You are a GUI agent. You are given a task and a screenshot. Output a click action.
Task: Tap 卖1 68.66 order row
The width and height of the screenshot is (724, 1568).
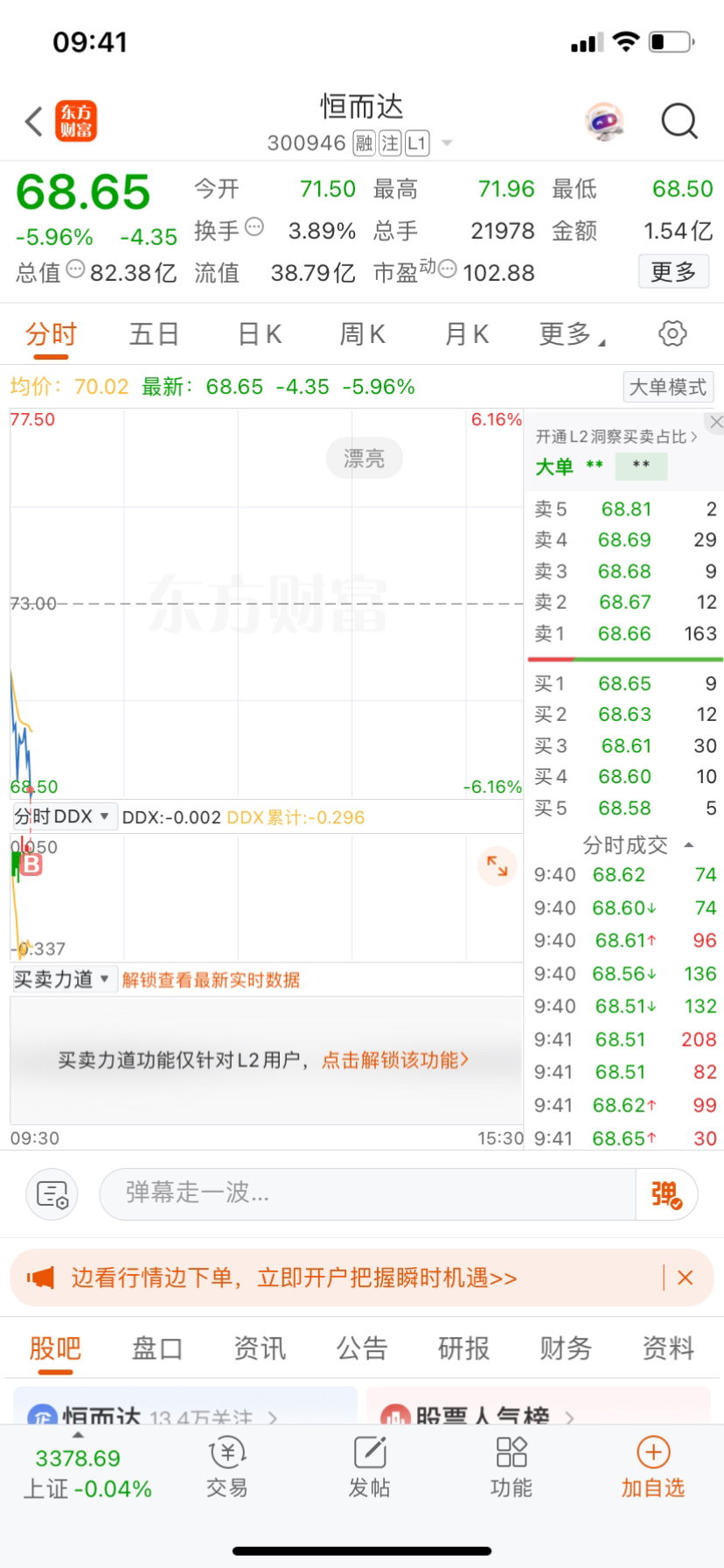tap(625, 633)
